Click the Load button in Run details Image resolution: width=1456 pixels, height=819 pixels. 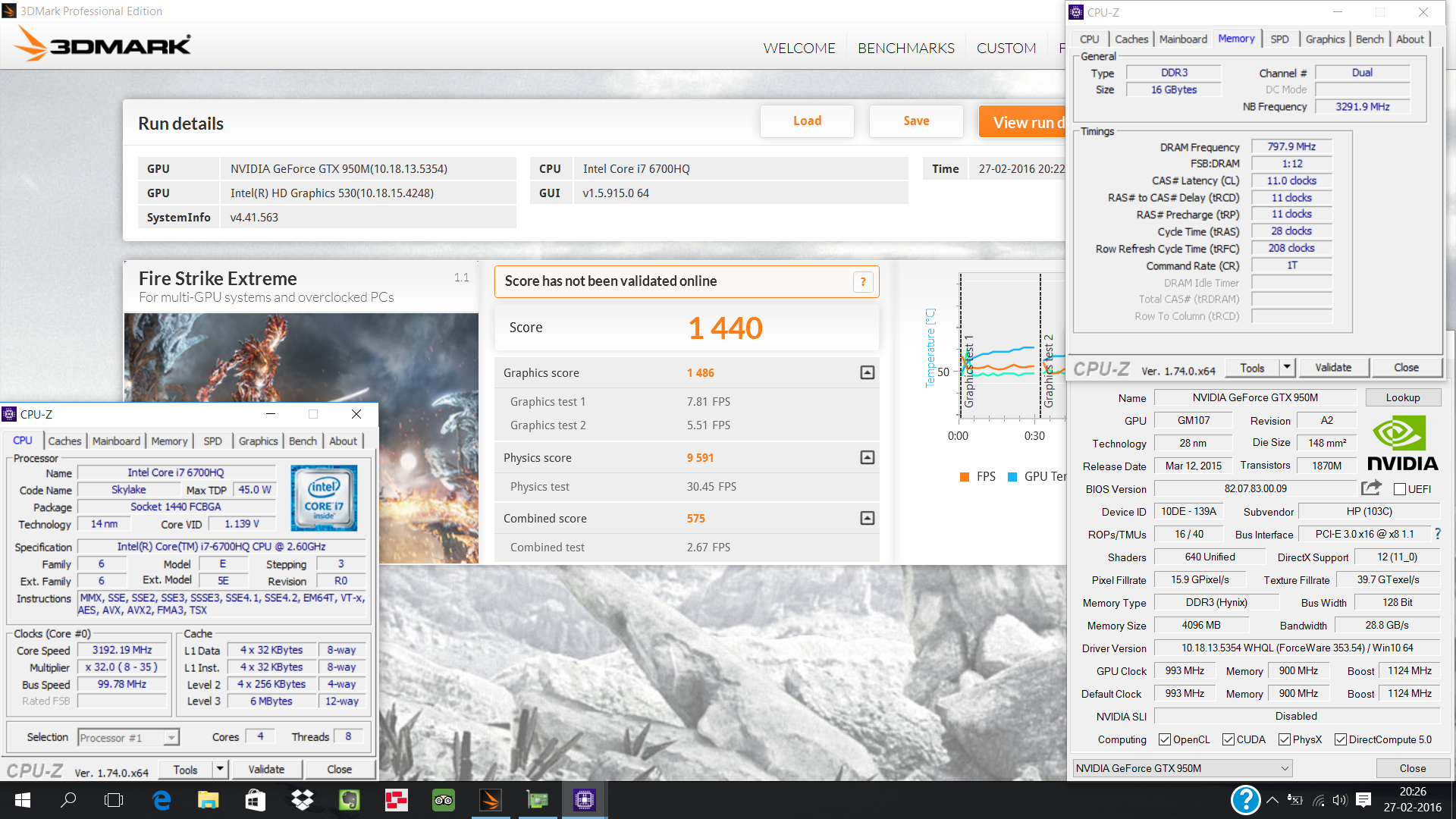pyautogui.click(x=807, y=121)
